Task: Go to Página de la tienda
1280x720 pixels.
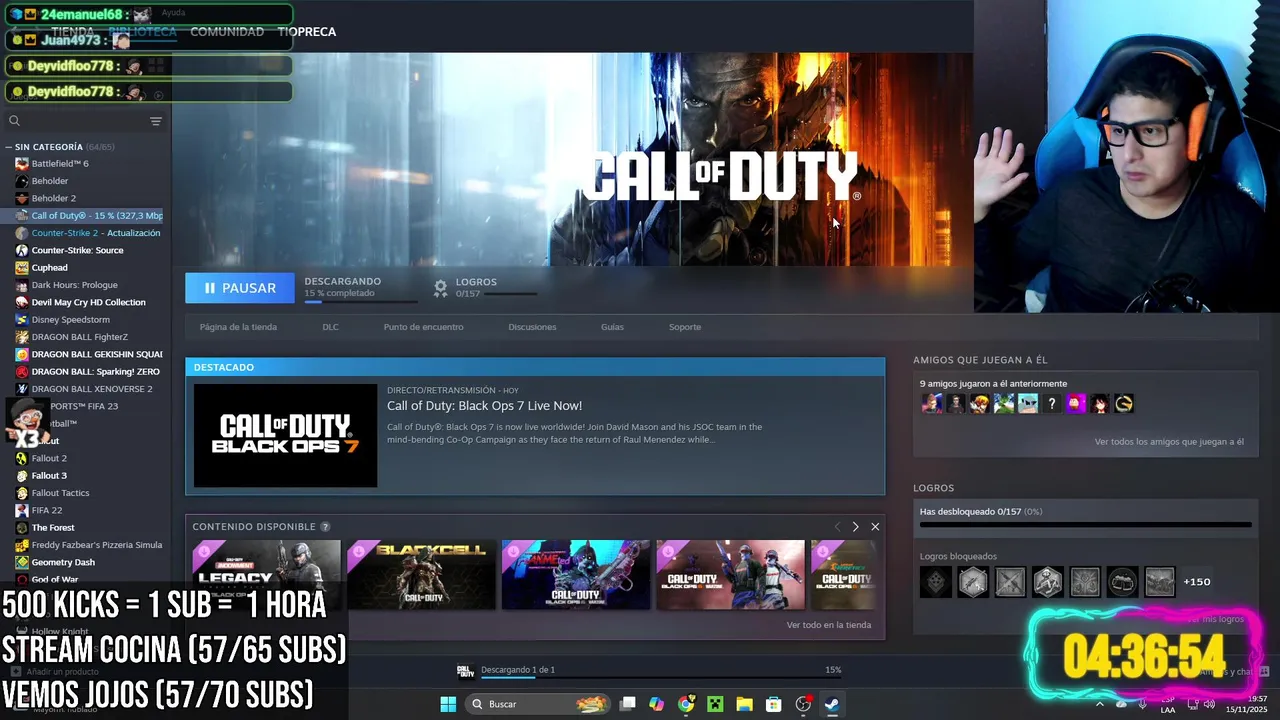Action: (x=238, y=327)
